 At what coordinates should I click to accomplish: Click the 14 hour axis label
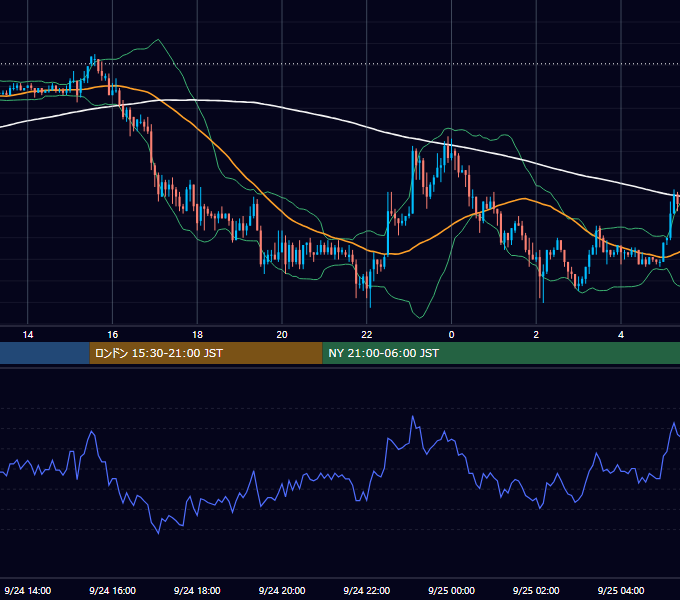pos(28,335)
